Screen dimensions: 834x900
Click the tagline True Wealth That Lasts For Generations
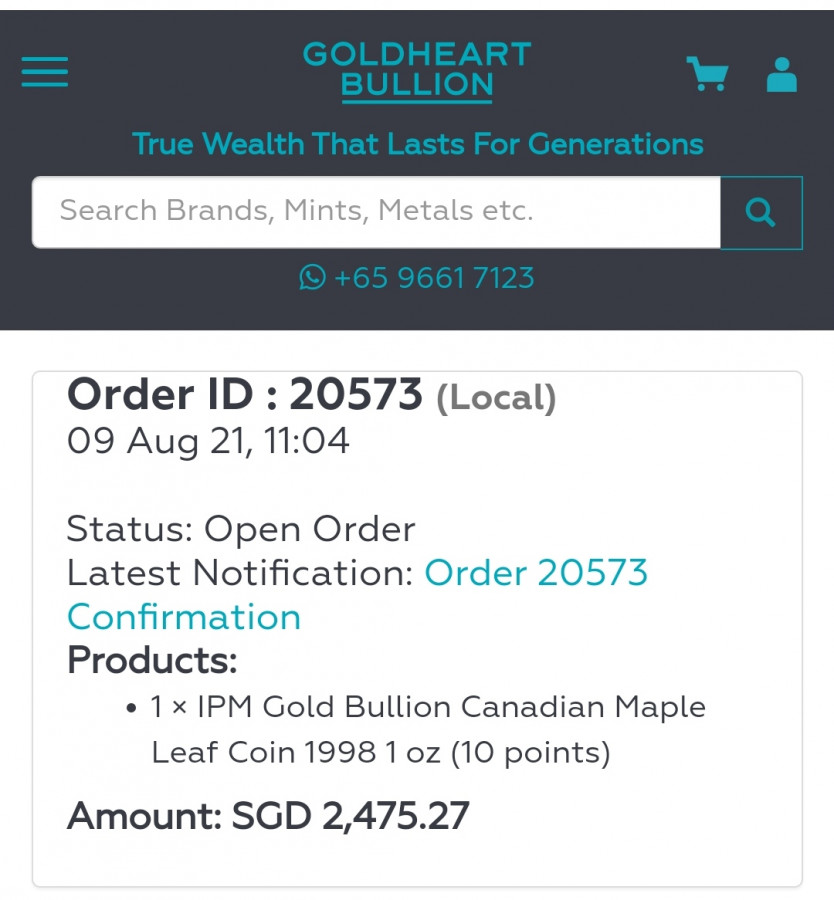417,144
